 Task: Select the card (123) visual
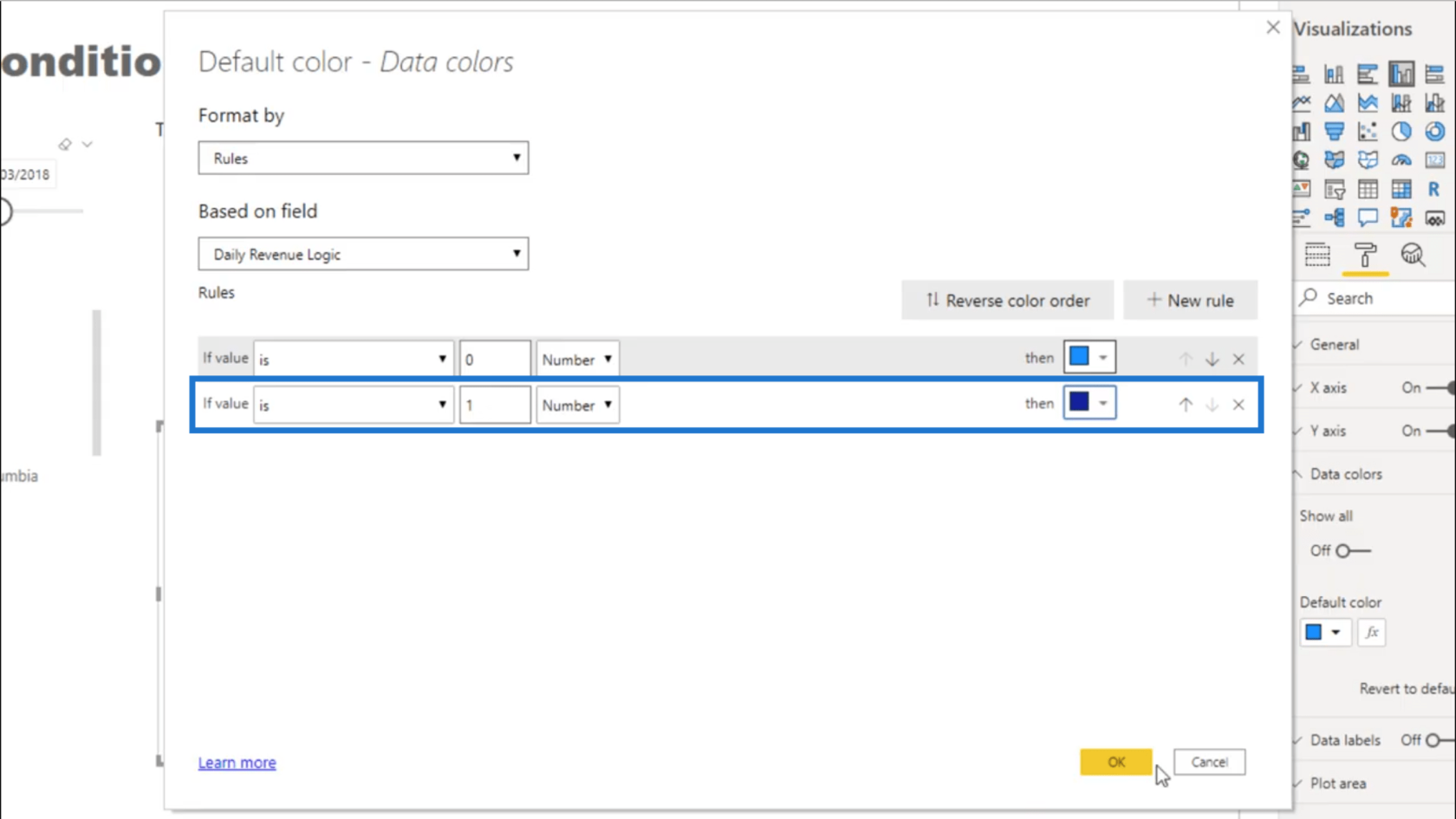point(1435,160)
